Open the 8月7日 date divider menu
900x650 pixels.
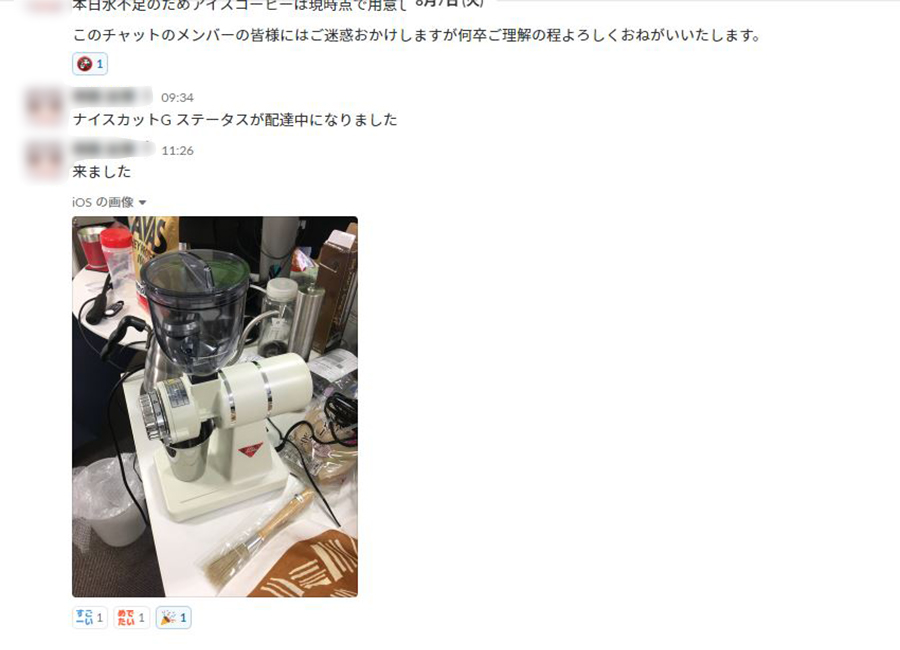[449, 3]
